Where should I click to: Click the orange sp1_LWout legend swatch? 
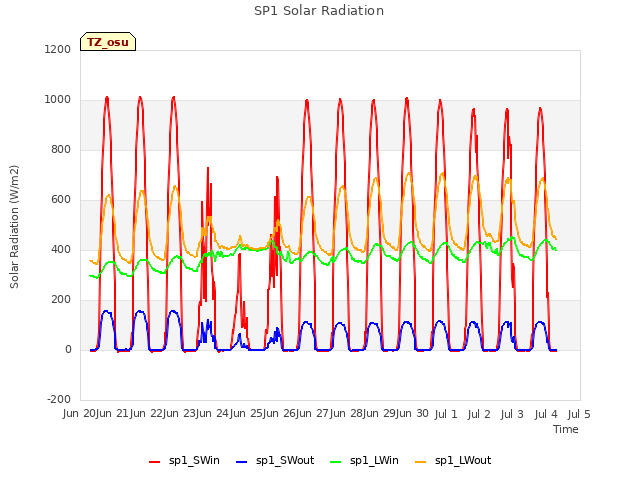click(420, 462)
